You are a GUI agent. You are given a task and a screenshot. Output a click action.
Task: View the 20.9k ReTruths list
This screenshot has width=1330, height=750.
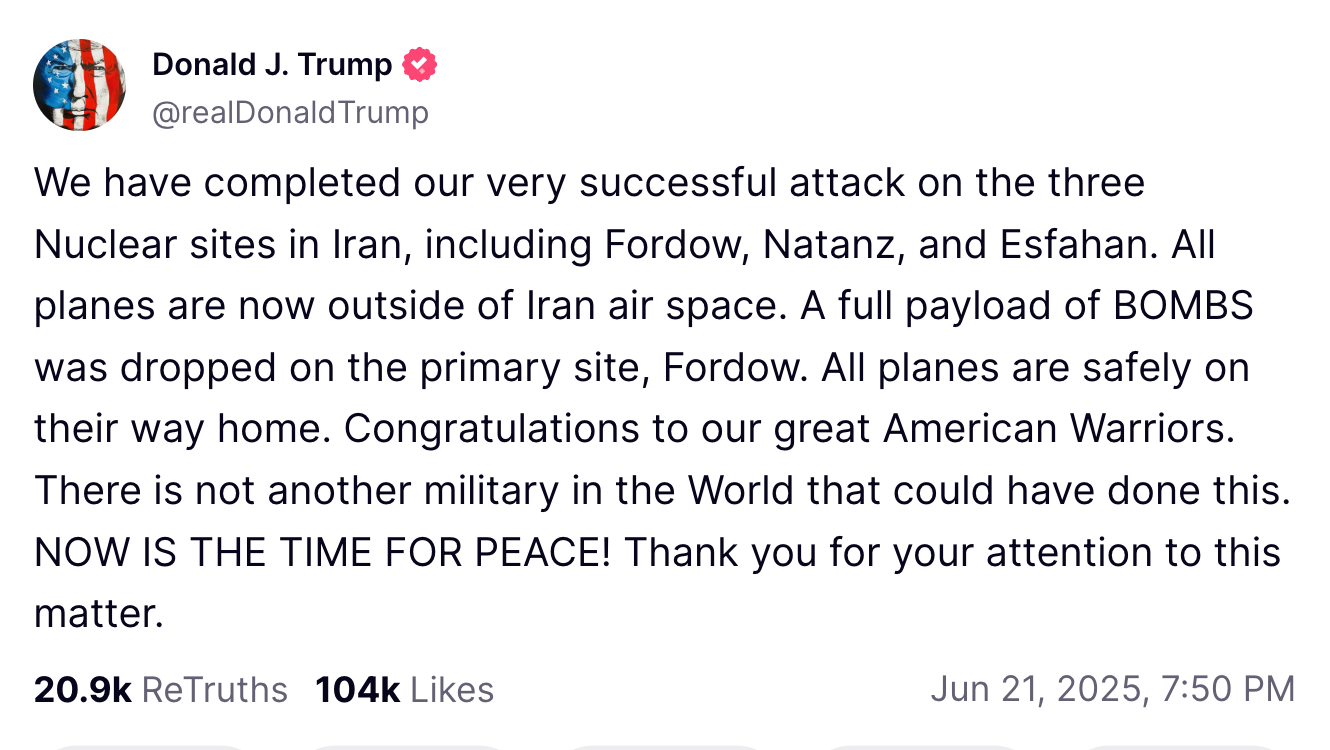click(x=161, y=690)
